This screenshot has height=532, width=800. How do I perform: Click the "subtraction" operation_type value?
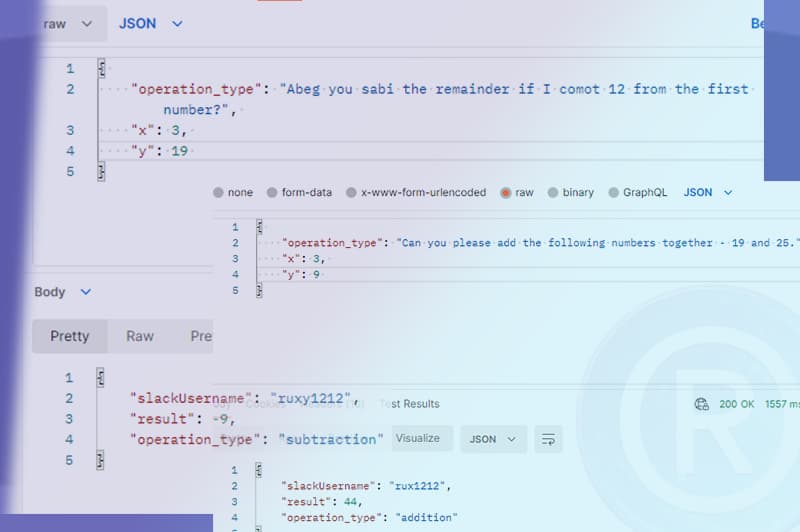(331, 439)
